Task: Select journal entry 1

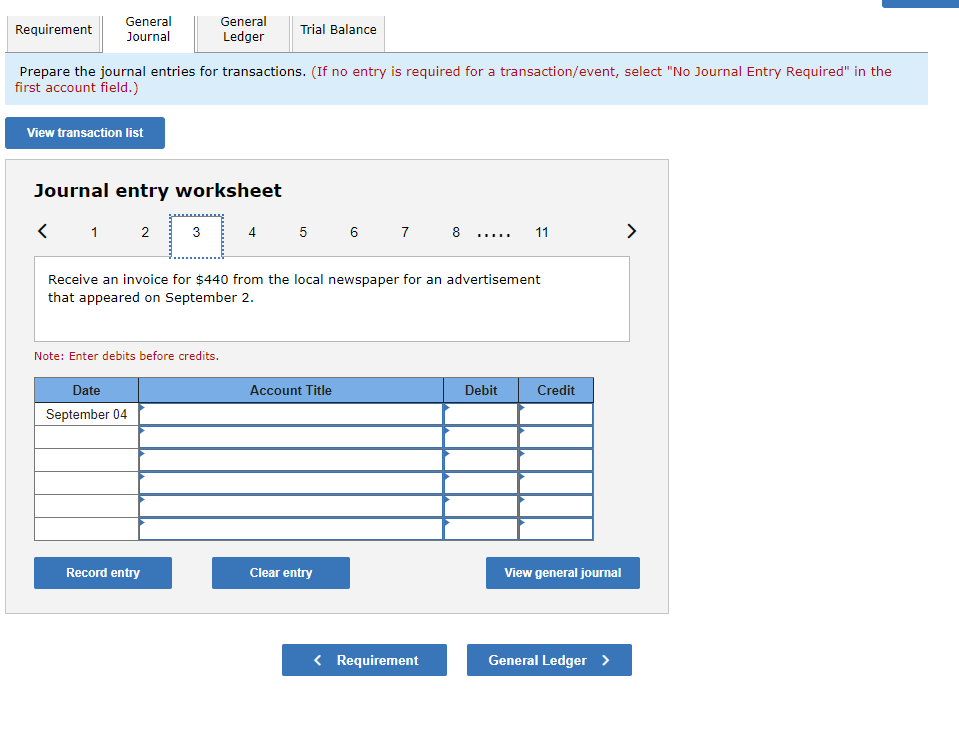Action: (94, 232)
